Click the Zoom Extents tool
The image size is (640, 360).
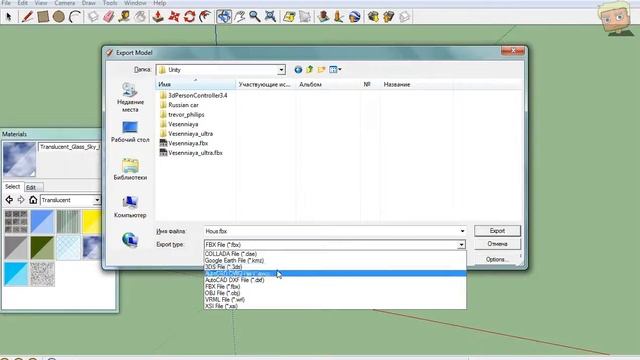(270, 17)
